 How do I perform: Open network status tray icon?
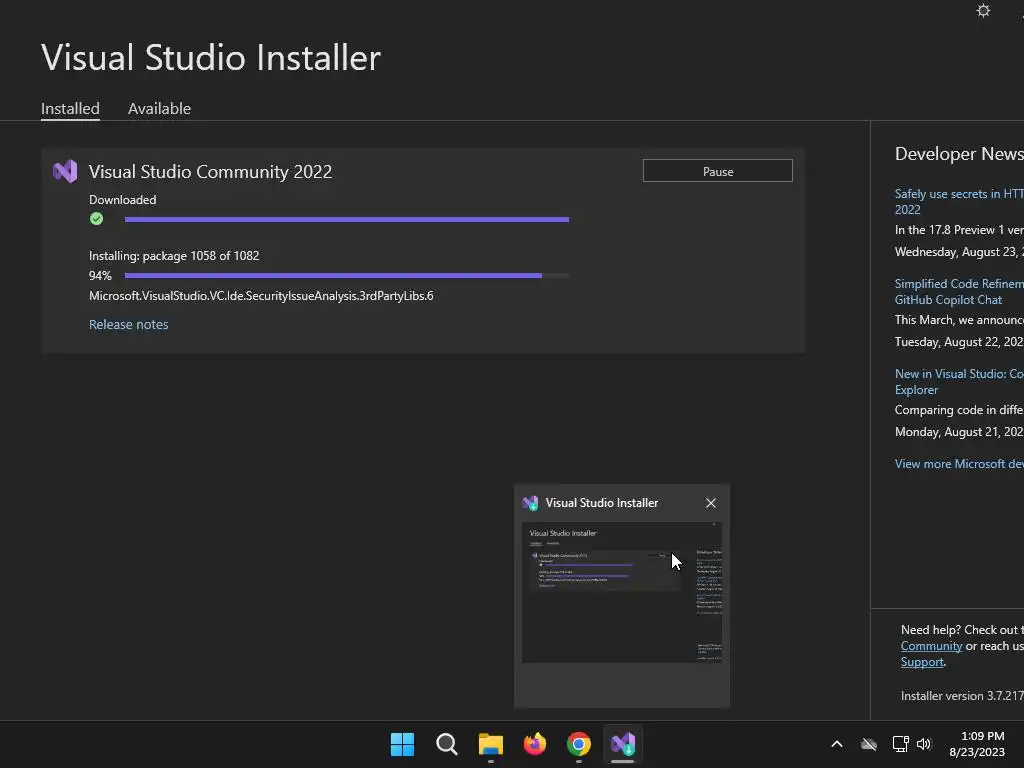900,744
